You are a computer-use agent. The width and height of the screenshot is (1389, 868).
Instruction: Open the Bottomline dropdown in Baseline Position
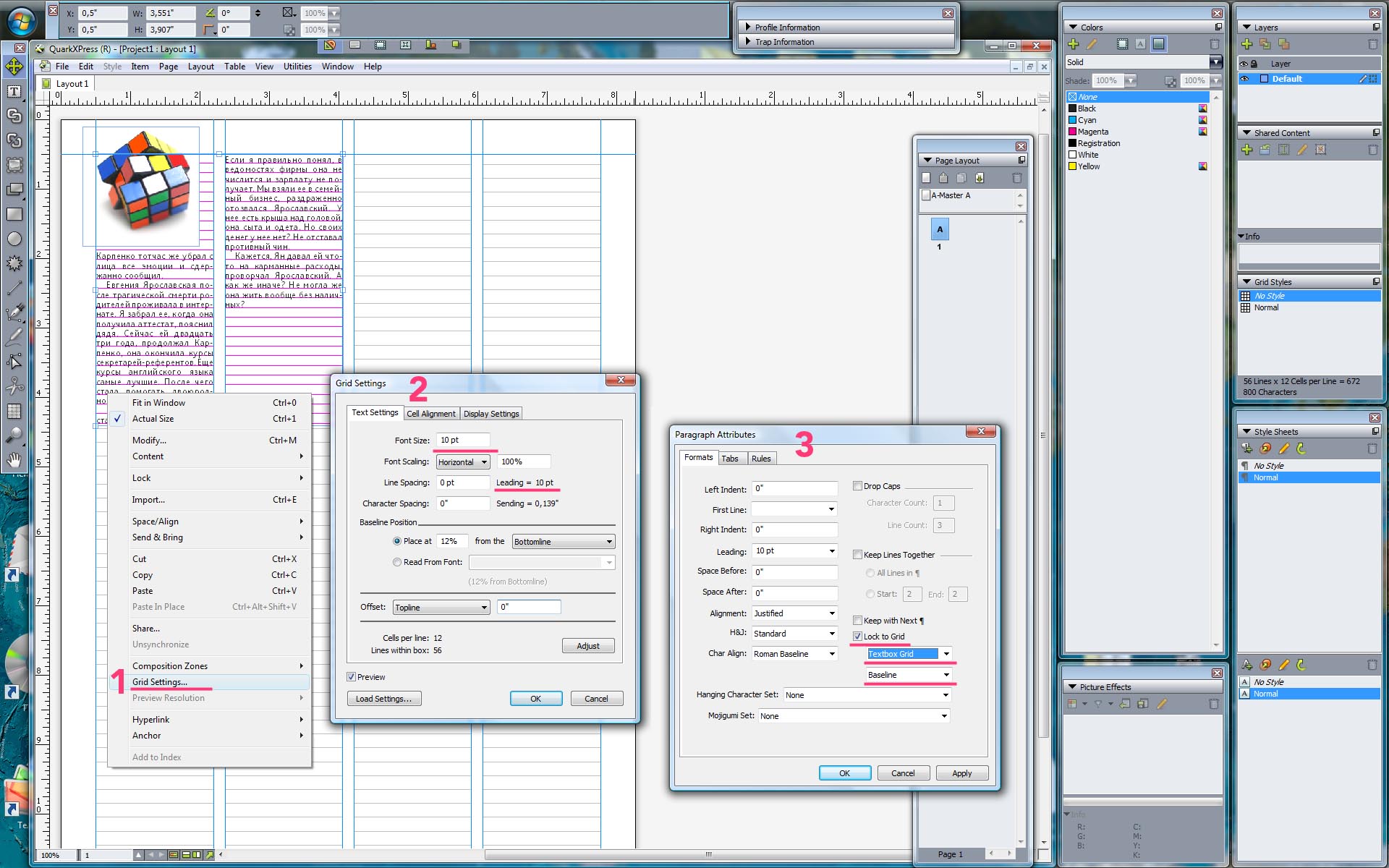click(564, 542)
